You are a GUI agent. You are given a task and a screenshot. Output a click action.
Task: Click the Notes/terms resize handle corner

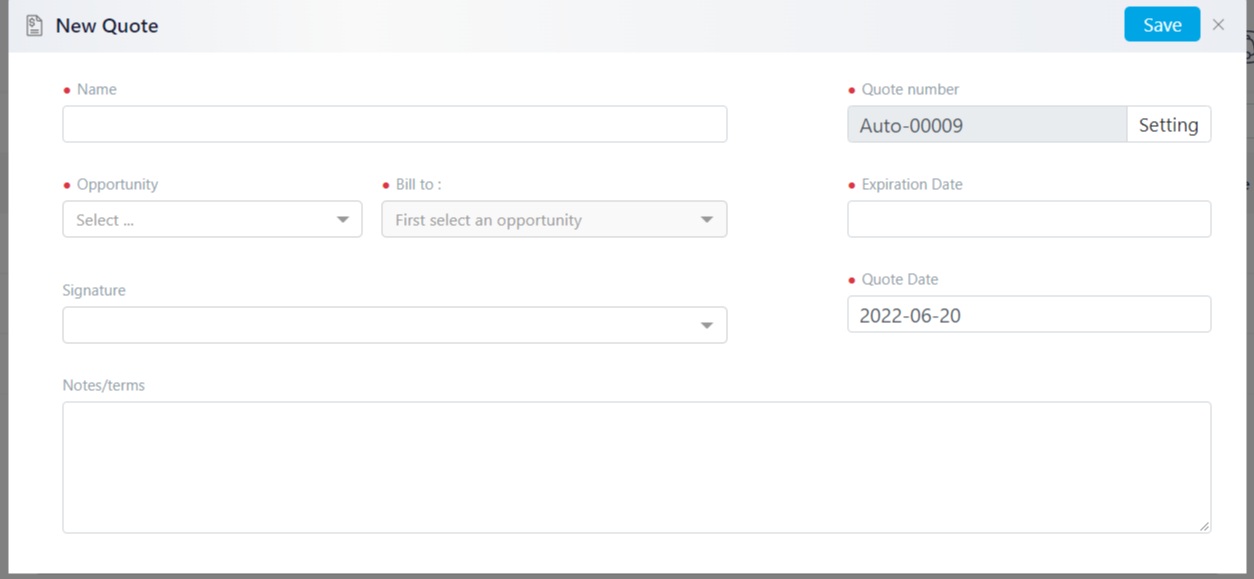click(x=1204, y=526)
